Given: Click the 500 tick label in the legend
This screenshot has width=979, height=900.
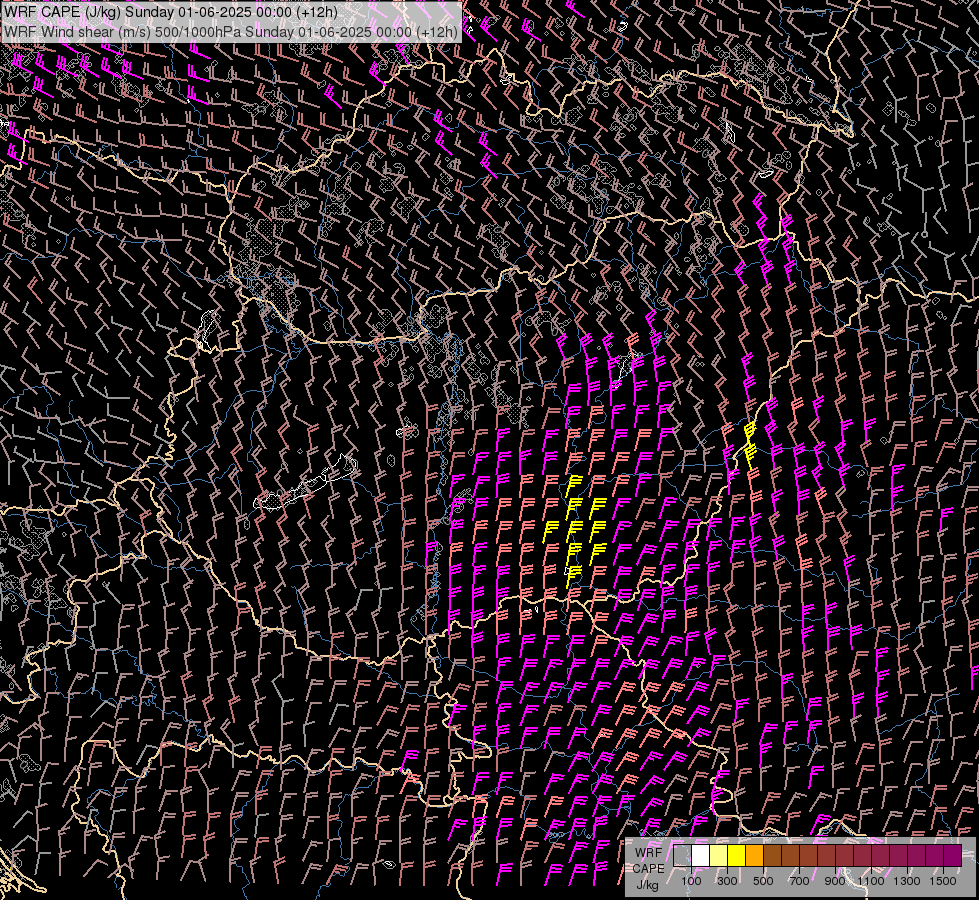Looking at the screenshot, I should [763, 881].
